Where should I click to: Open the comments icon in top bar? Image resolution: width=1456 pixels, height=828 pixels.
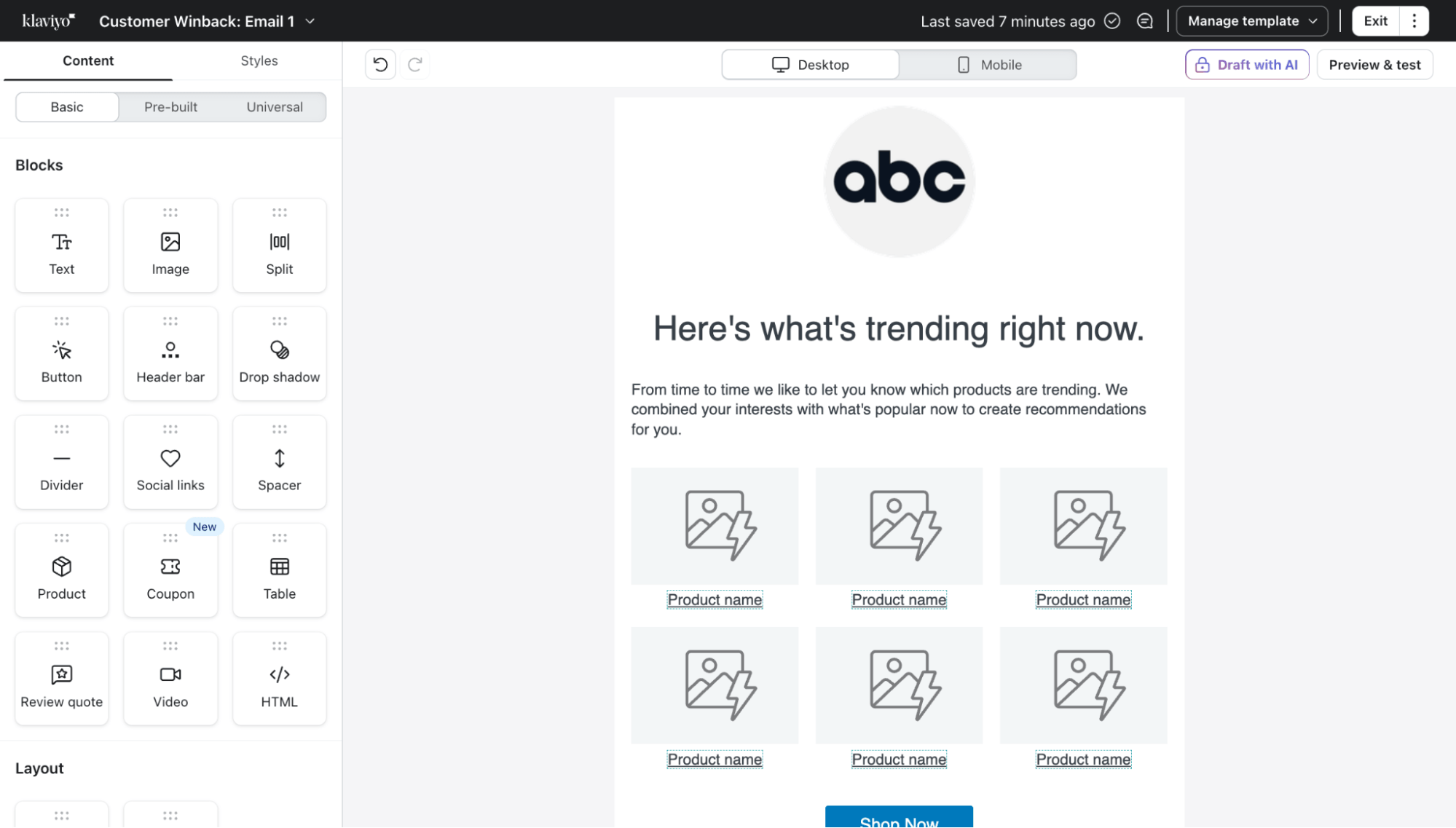(x=1145, y=21)
